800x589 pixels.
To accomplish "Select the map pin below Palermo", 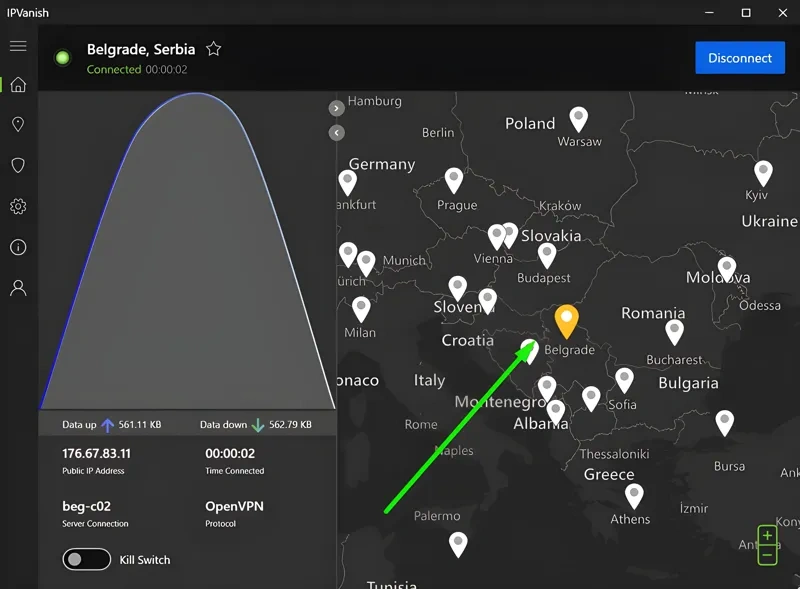I will [458, 543].
